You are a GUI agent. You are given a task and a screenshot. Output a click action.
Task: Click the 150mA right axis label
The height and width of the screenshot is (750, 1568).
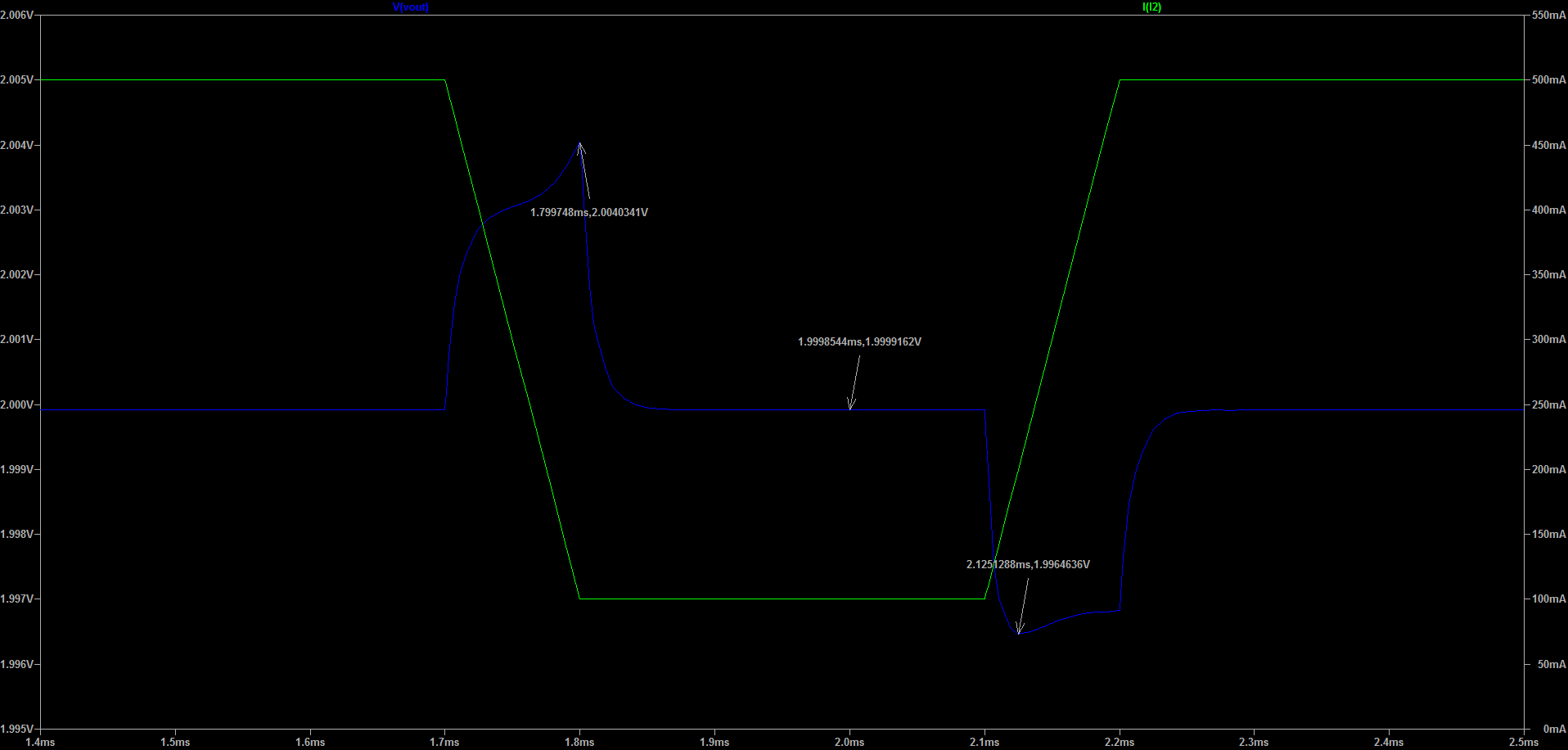coord(1548,535)
